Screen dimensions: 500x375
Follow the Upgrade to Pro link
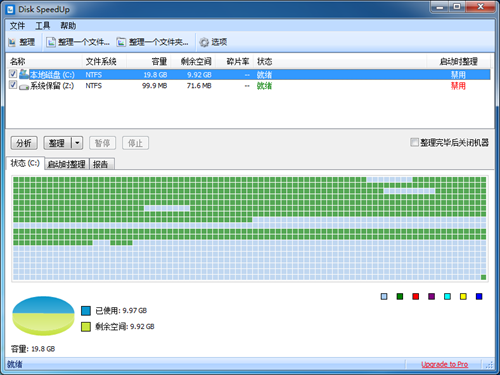pos(445,364)
